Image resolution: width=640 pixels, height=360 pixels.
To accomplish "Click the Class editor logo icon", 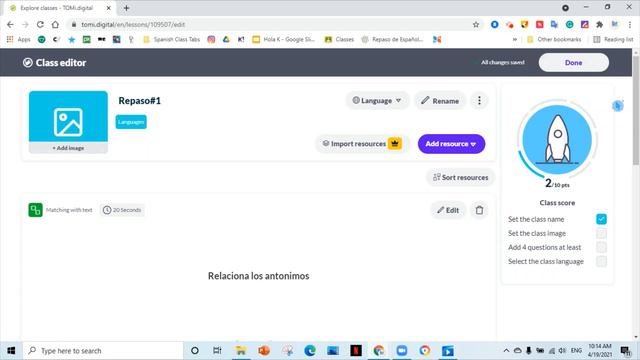I will pyautogui.click(x=28, y=62).
